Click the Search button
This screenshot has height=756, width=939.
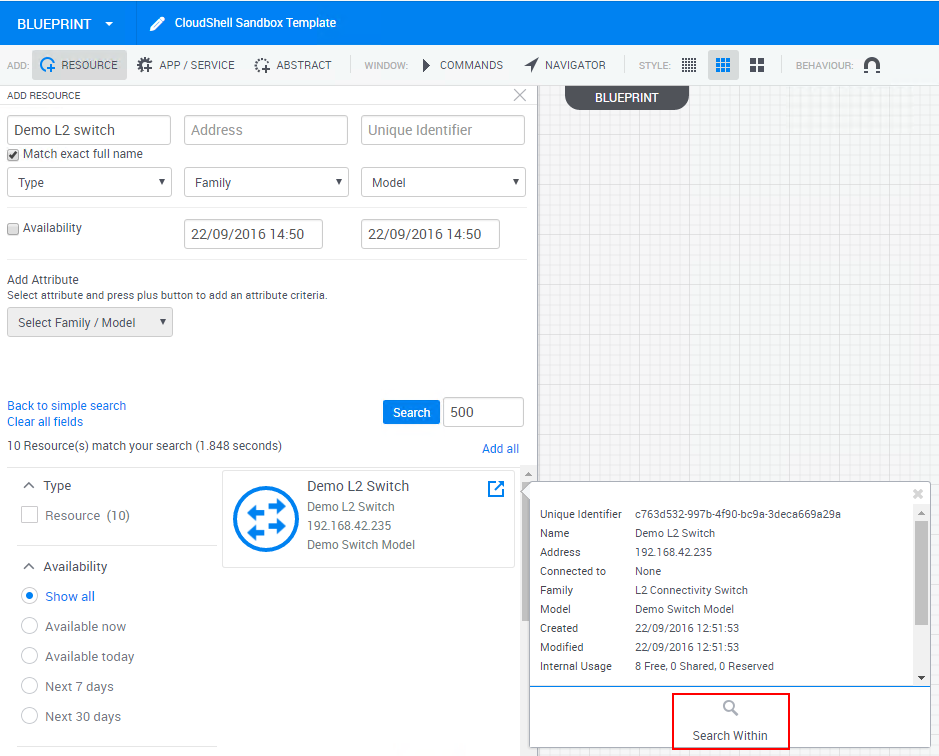tap(411, 412)
